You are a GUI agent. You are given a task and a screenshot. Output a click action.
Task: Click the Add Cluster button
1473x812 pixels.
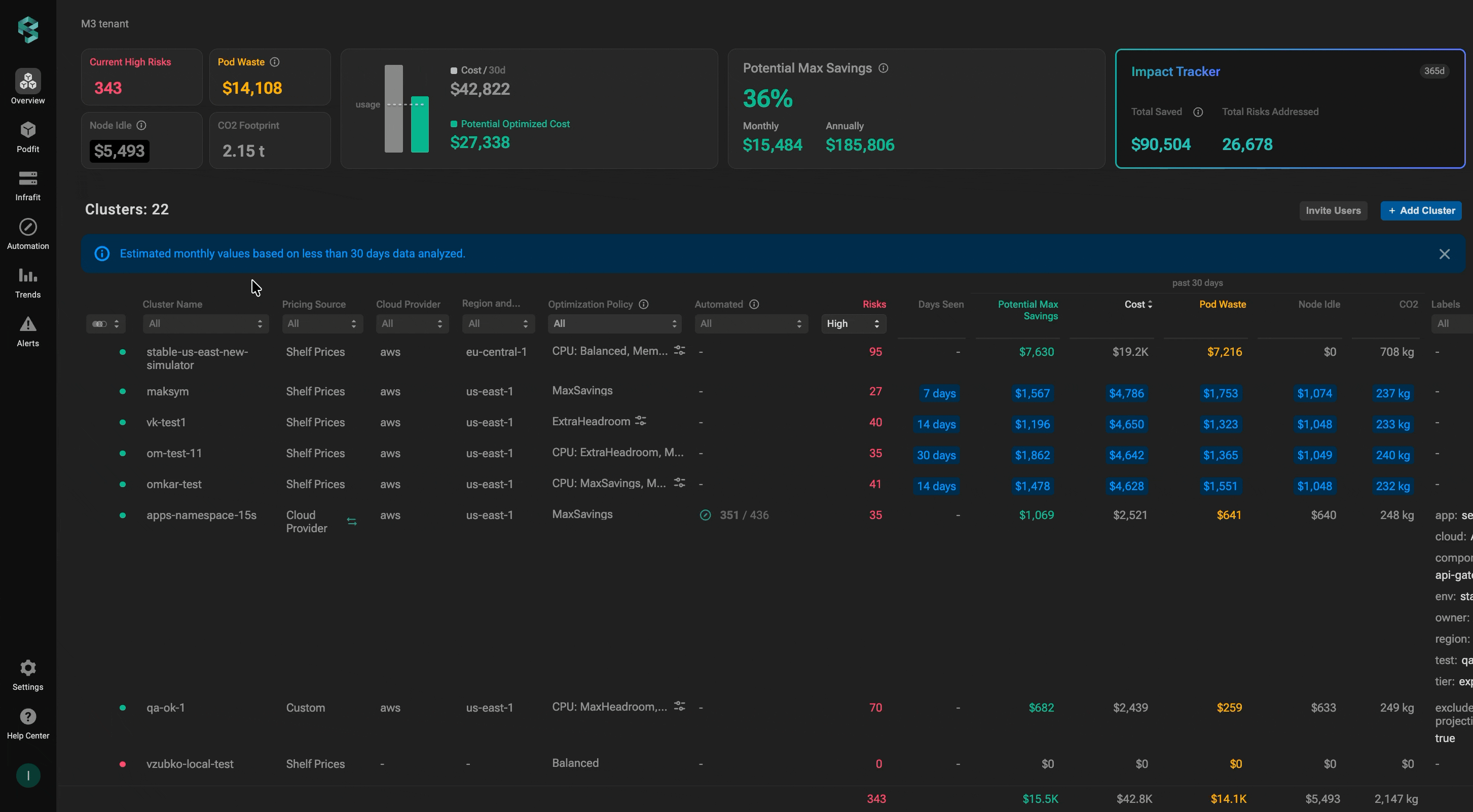[x=1421, y=210]
